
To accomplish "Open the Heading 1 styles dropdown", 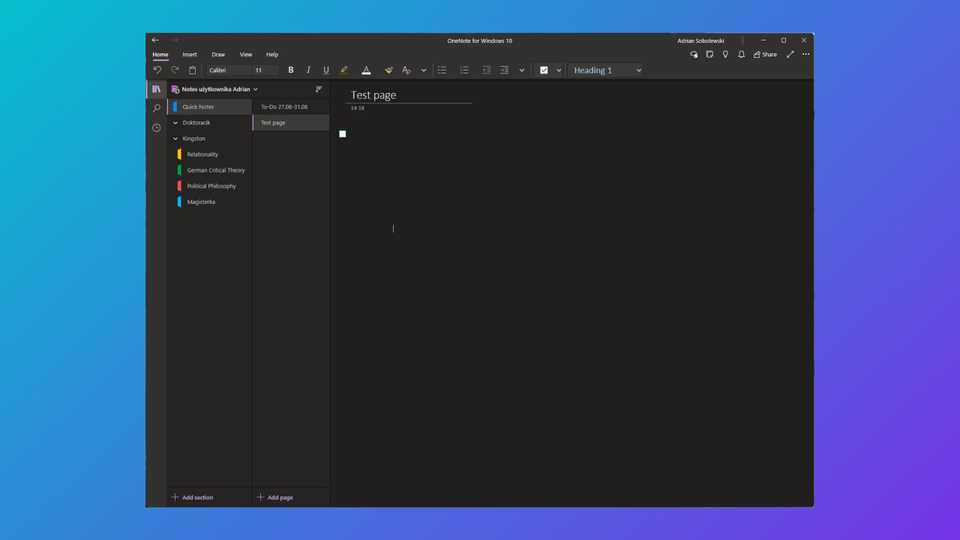I will tap(607, 70).
